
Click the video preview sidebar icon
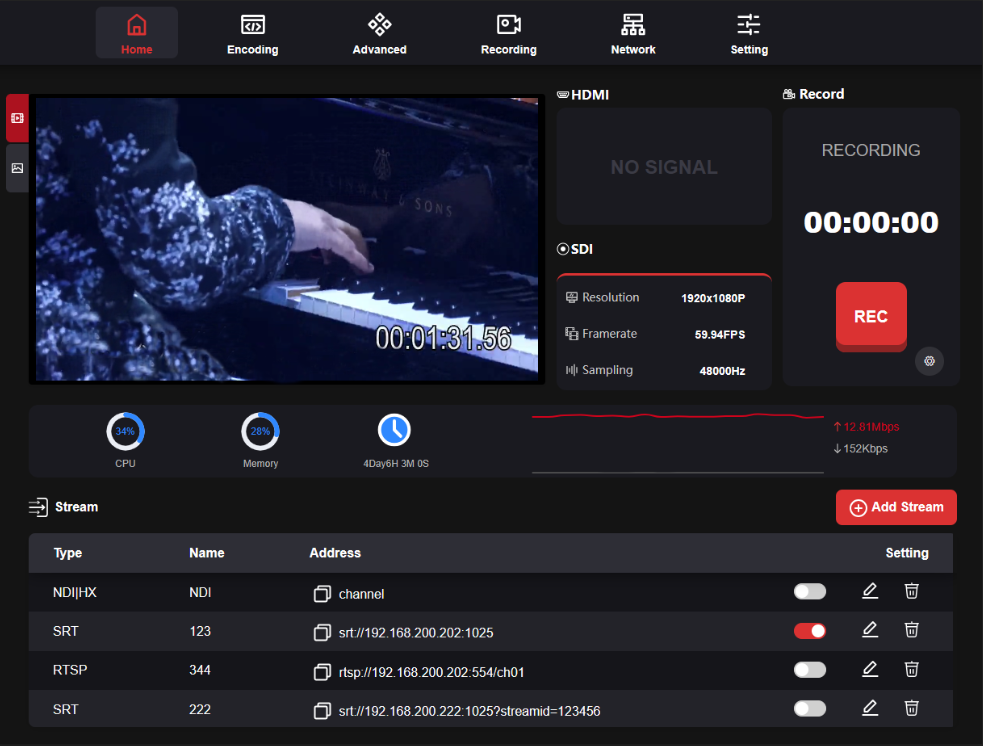pyautogui.click(x=17, y=118)
